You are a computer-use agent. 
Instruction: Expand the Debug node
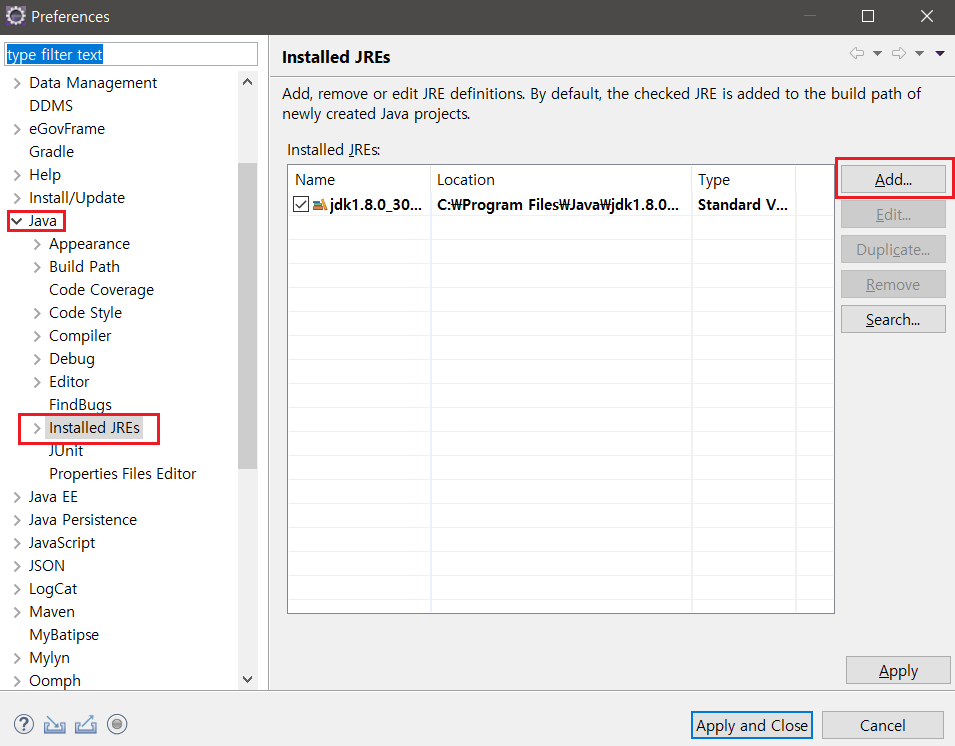point(37,359)
